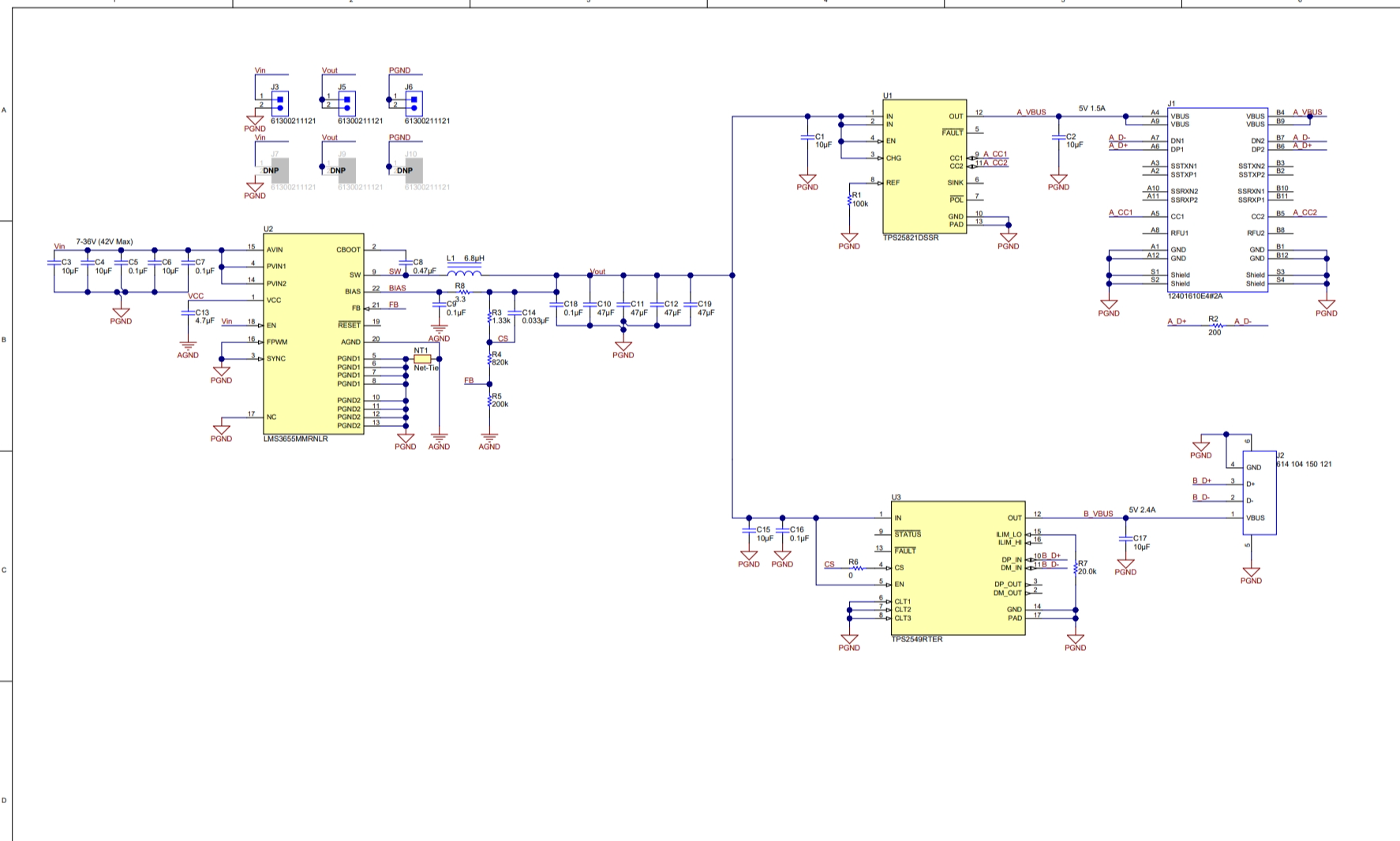This screenshot has width=1400, height=841.
Task: Click the 'TPS25821DSSR' part name text
Action: pyautogui.click(x=911, y=237)
